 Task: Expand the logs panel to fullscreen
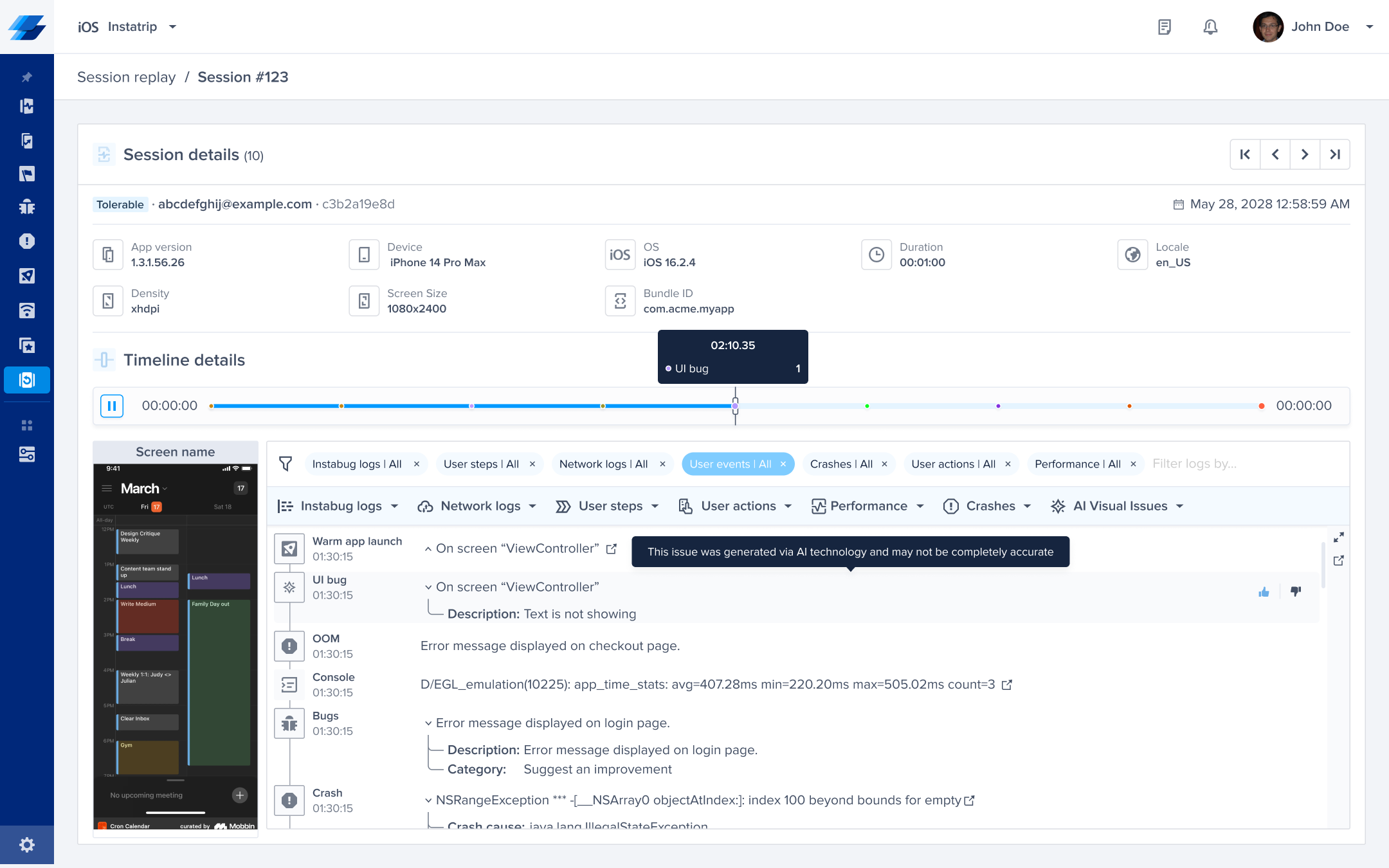coord(1339,537)
